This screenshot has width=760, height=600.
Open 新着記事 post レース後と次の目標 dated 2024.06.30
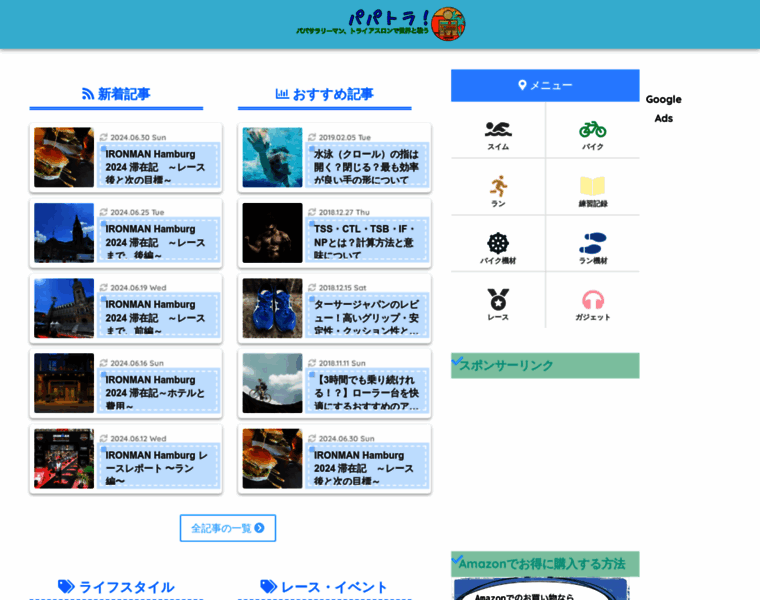126,158
